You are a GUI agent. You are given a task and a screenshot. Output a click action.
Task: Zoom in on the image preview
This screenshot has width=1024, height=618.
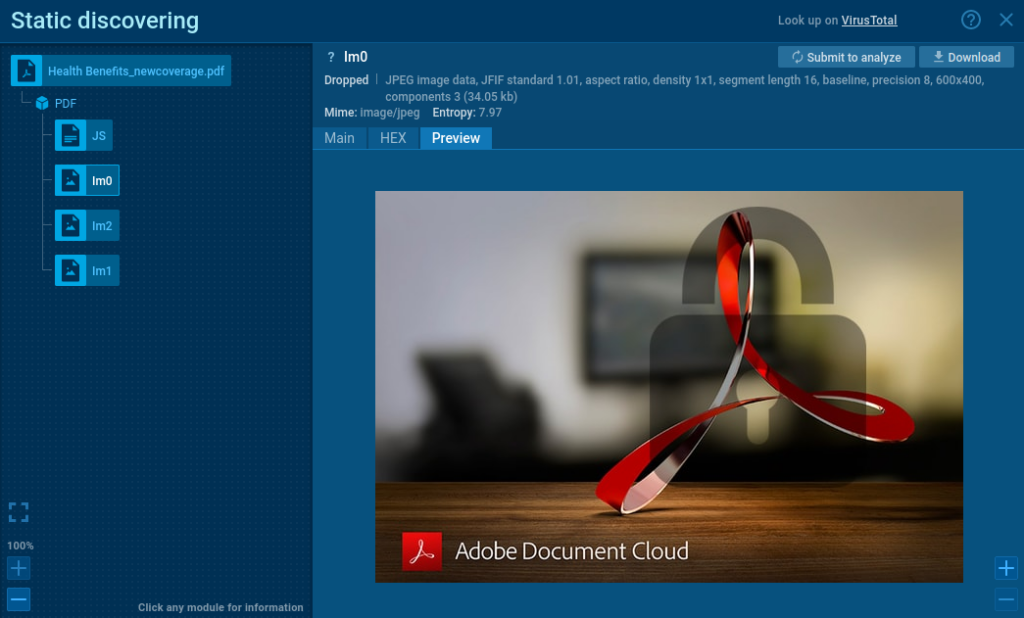pos(1006,568)
